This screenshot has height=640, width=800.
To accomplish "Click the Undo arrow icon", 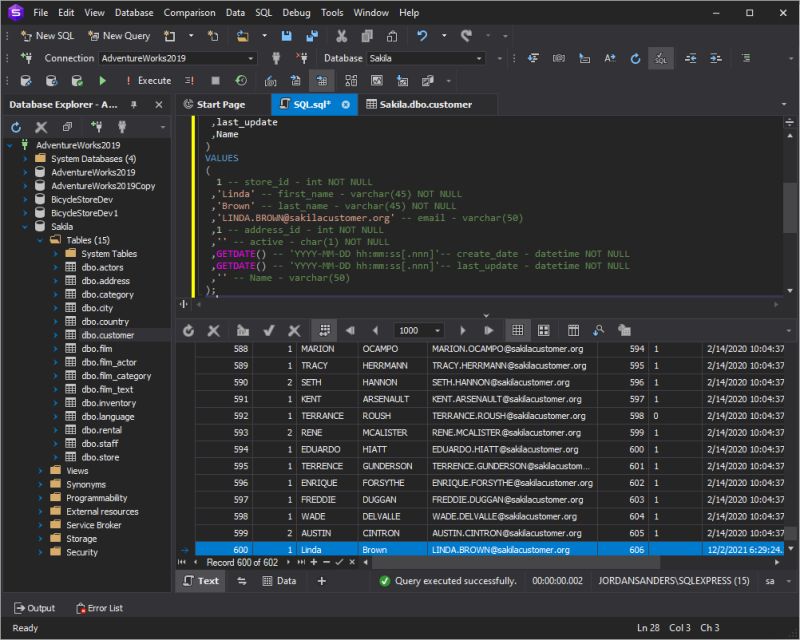I will (x=422, y=36).
